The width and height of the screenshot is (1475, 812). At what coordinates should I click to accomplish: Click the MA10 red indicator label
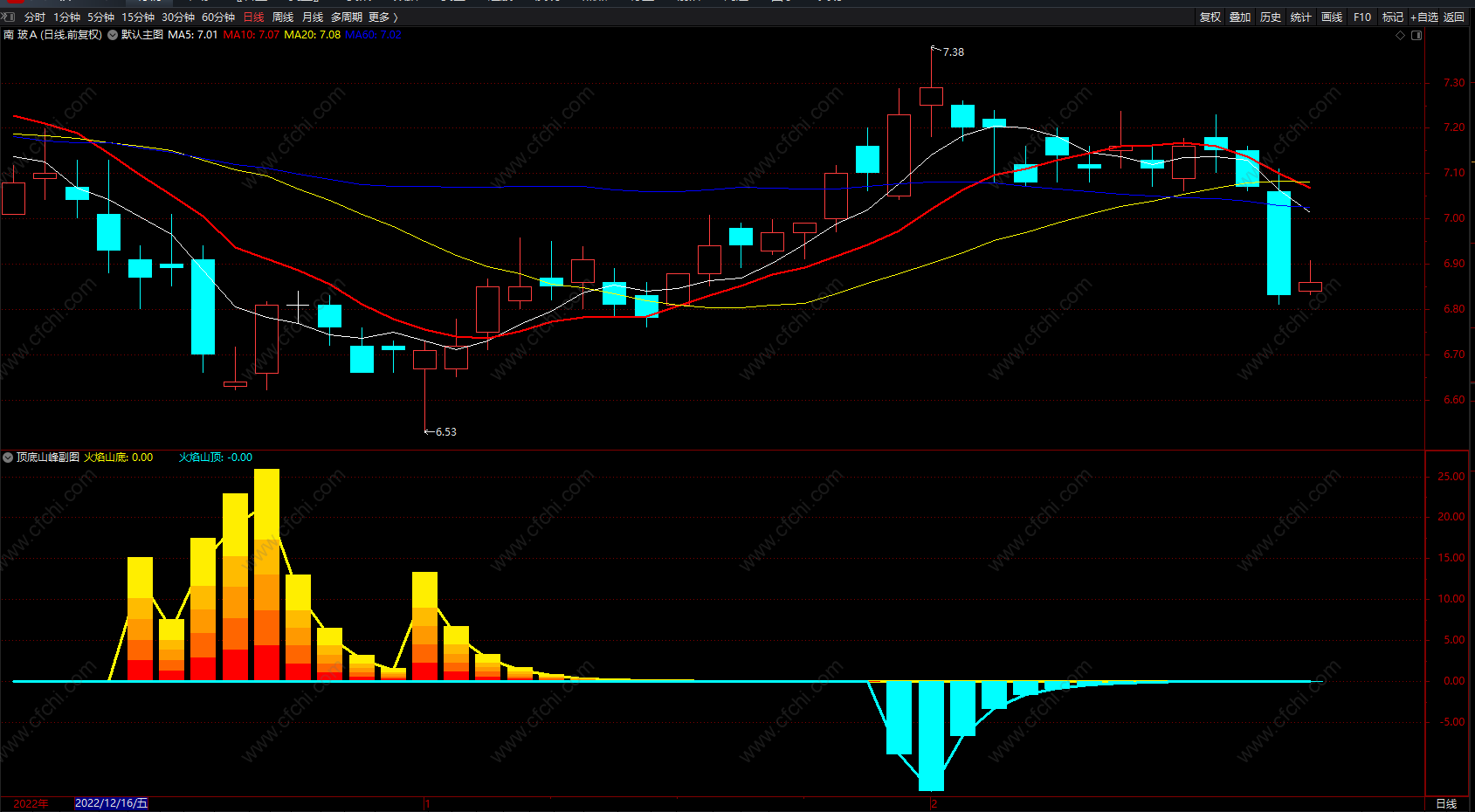point(252,35)
